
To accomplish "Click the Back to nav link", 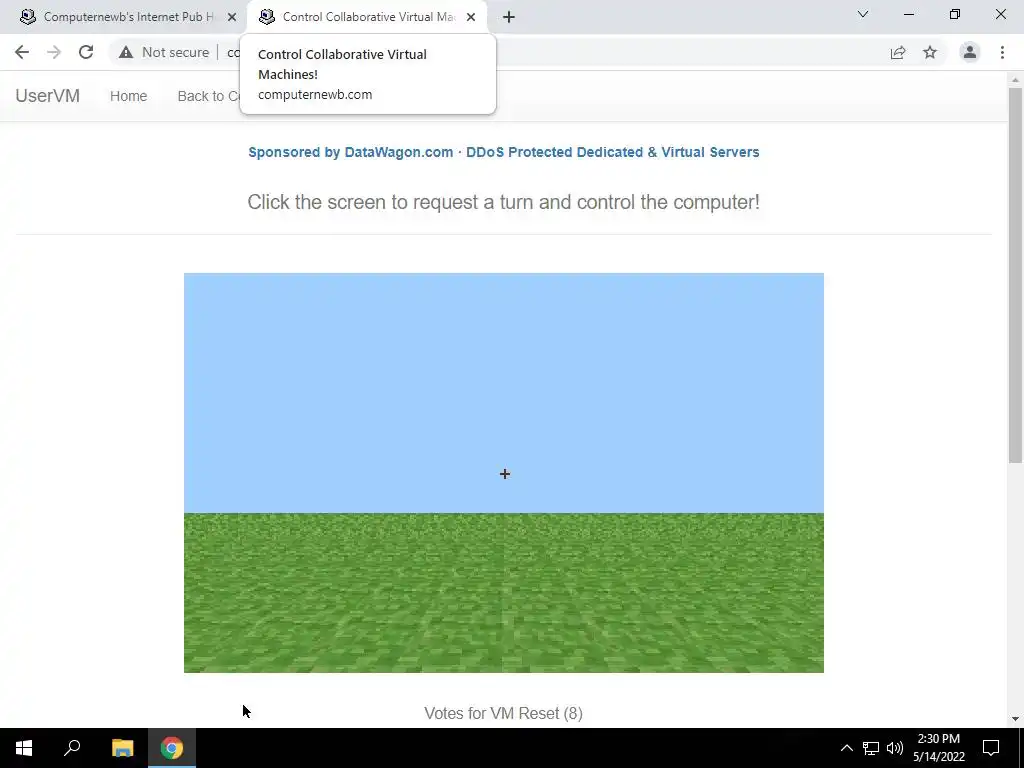I will click(x=208, y=96).
